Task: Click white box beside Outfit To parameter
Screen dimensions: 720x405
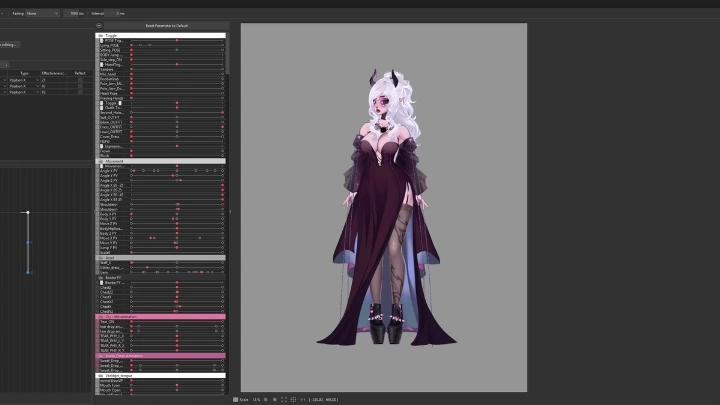Action: pos(101,107)
